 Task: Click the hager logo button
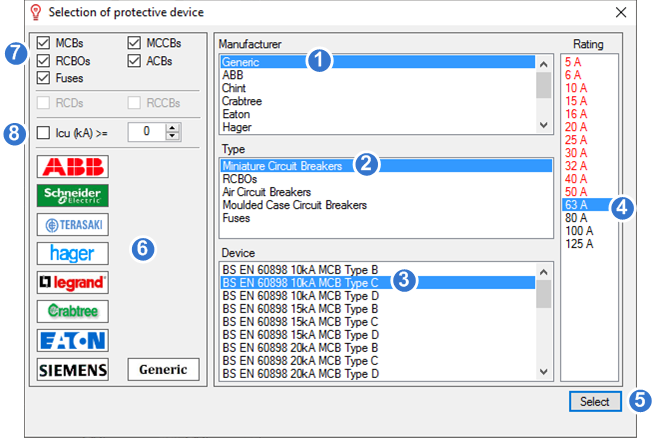pos(73,253)
